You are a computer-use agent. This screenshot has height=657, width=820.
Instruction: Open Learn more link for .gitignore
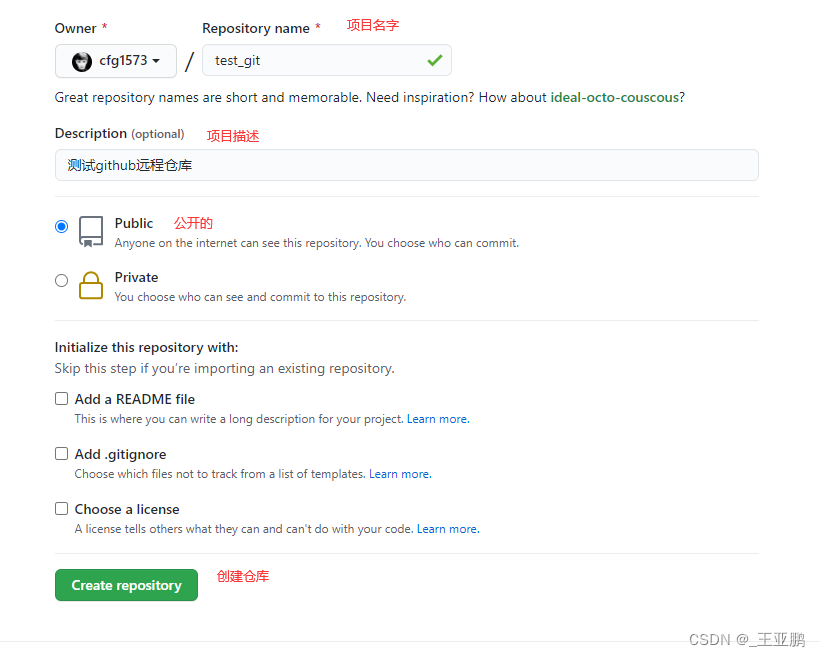(x=400, y=474)
